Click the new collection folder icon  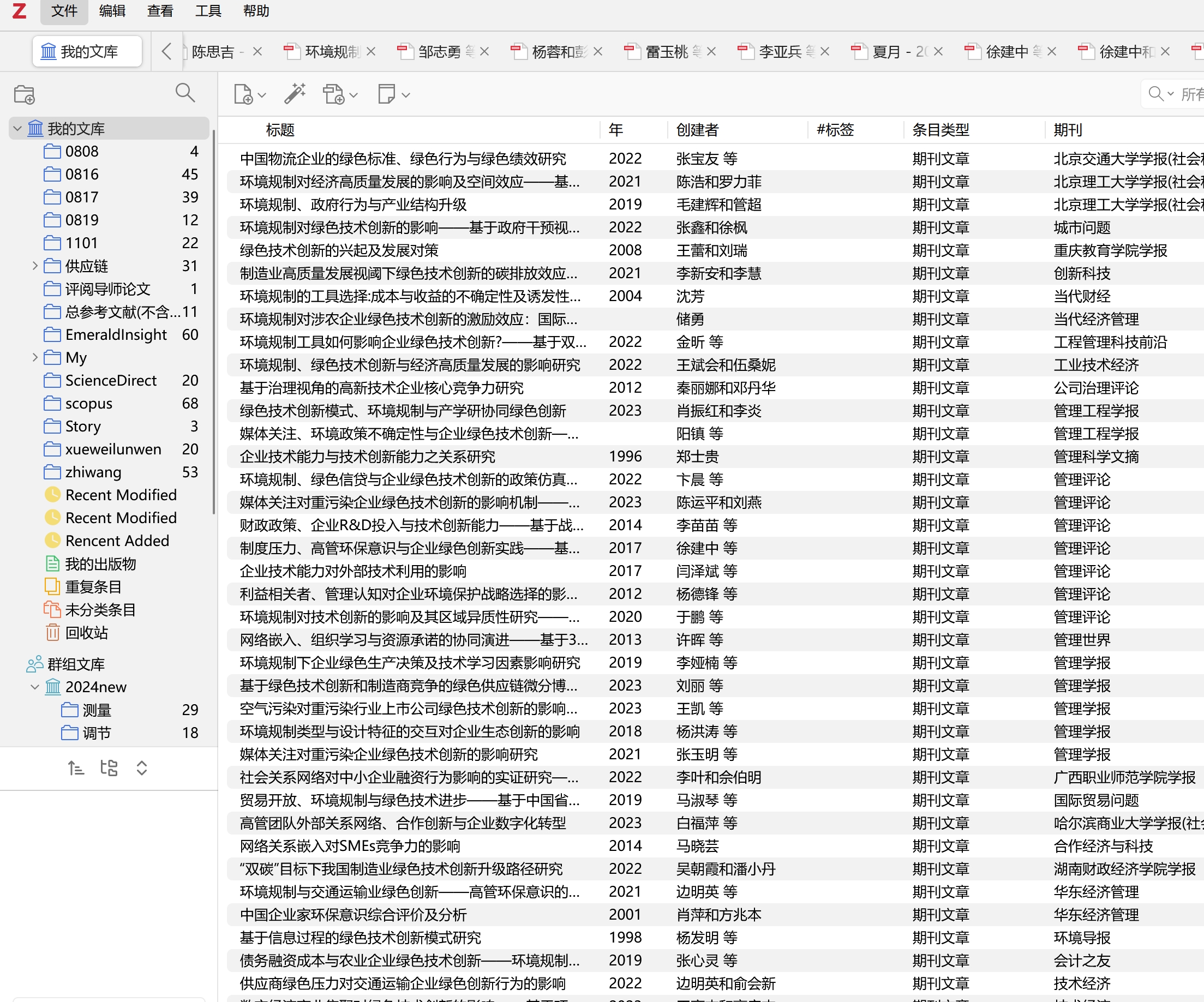pyautogui.click(x=24, y=94)
